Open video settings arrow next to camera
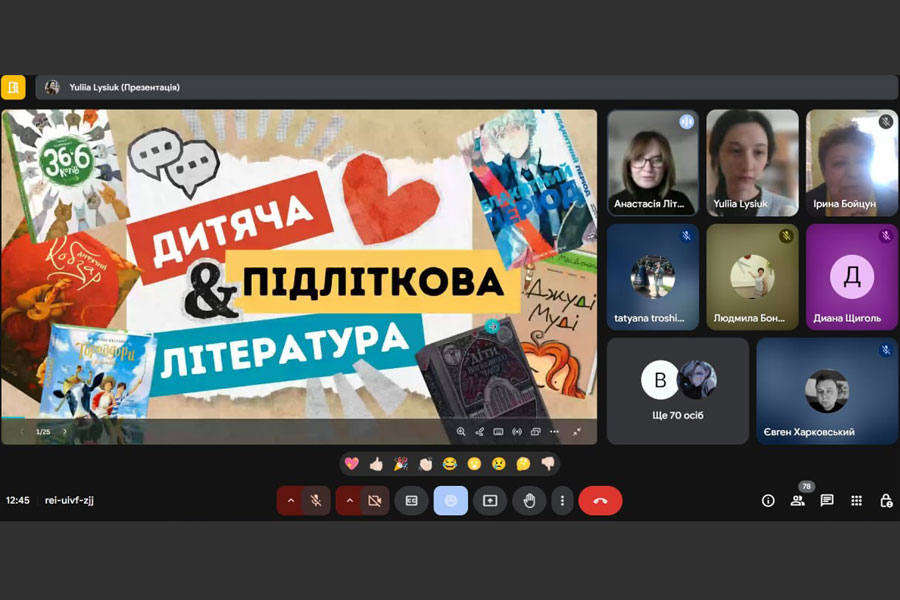This screenshot has width=900, height=600. pyautogui.click(x=350, y=501)
